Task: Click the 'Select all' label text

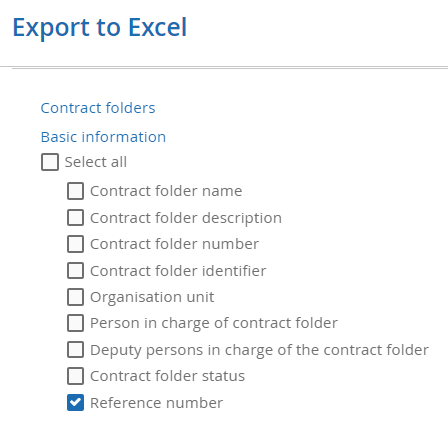Action: (96, 162)
